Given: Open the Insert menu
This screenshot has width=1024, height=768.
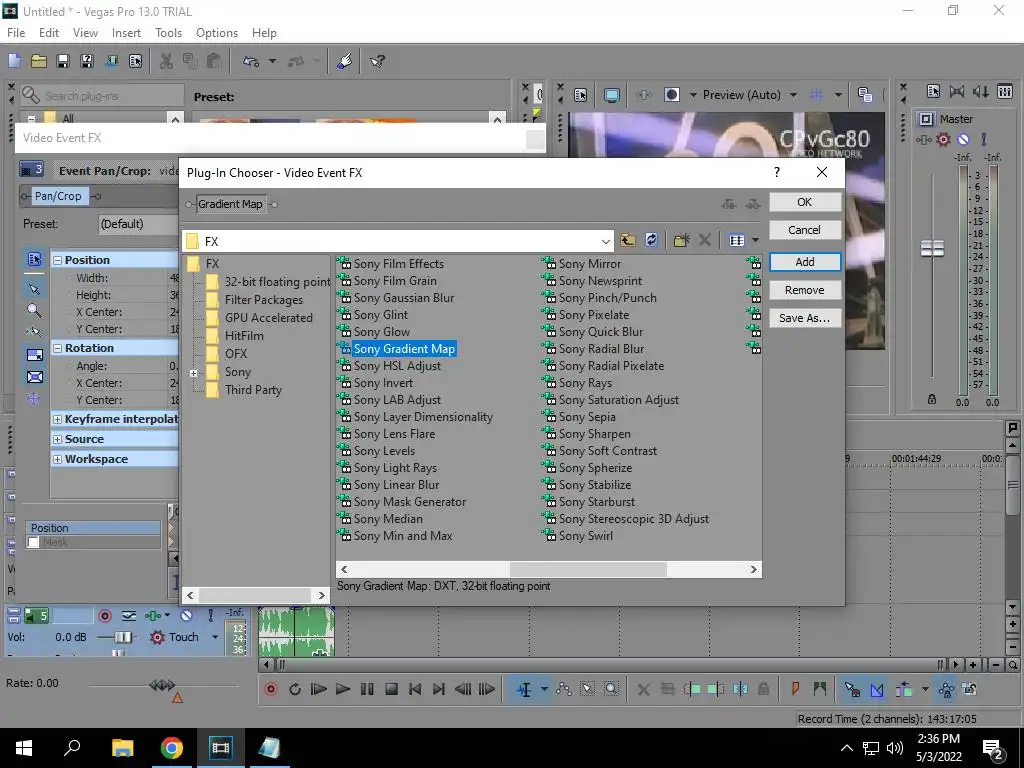Looking at the screenshot, I should (126, 33).
